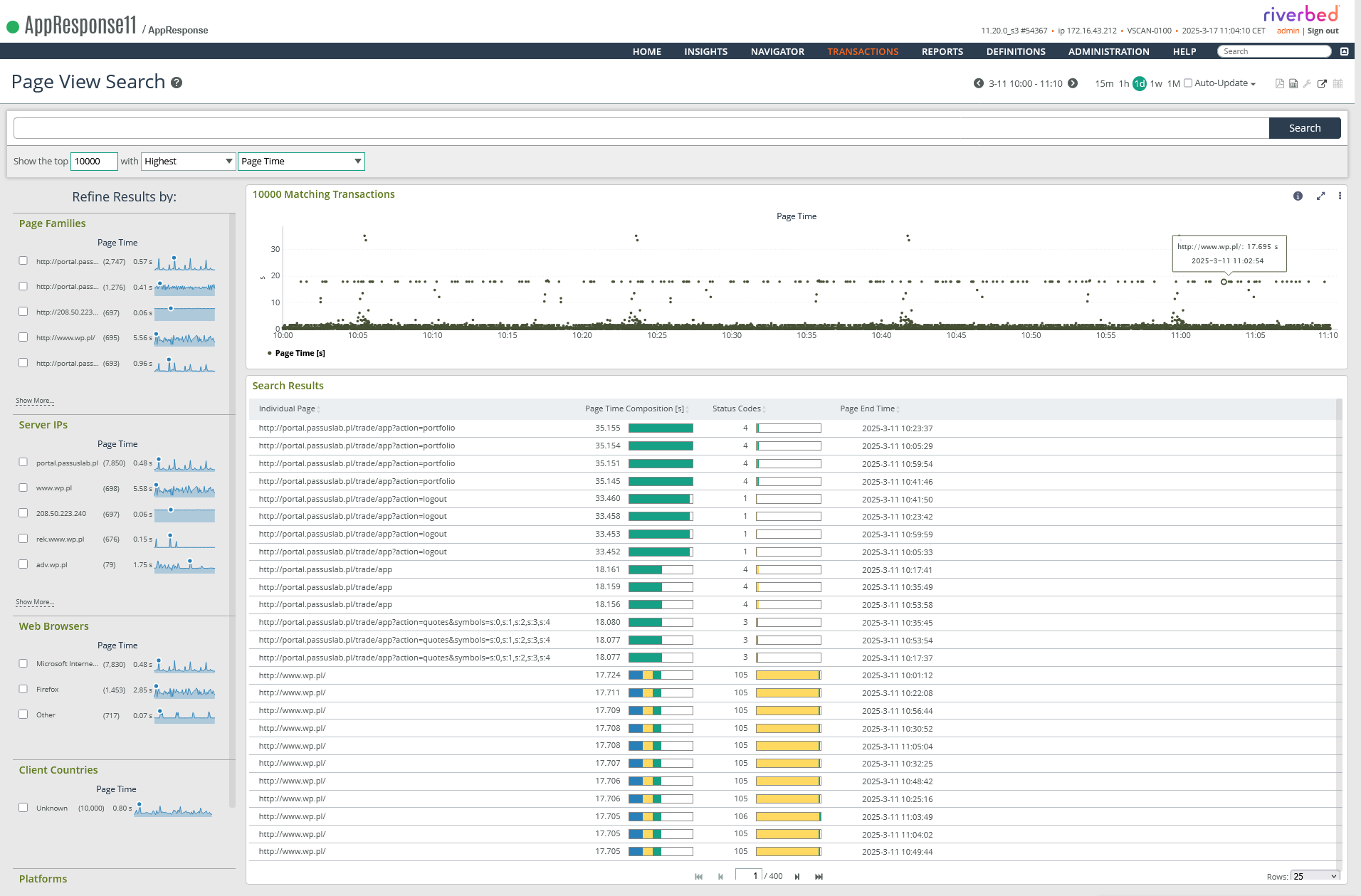Open the TRANSACTIONS menu
This screenshot has height=896, width=1361.
coord(863,51)
